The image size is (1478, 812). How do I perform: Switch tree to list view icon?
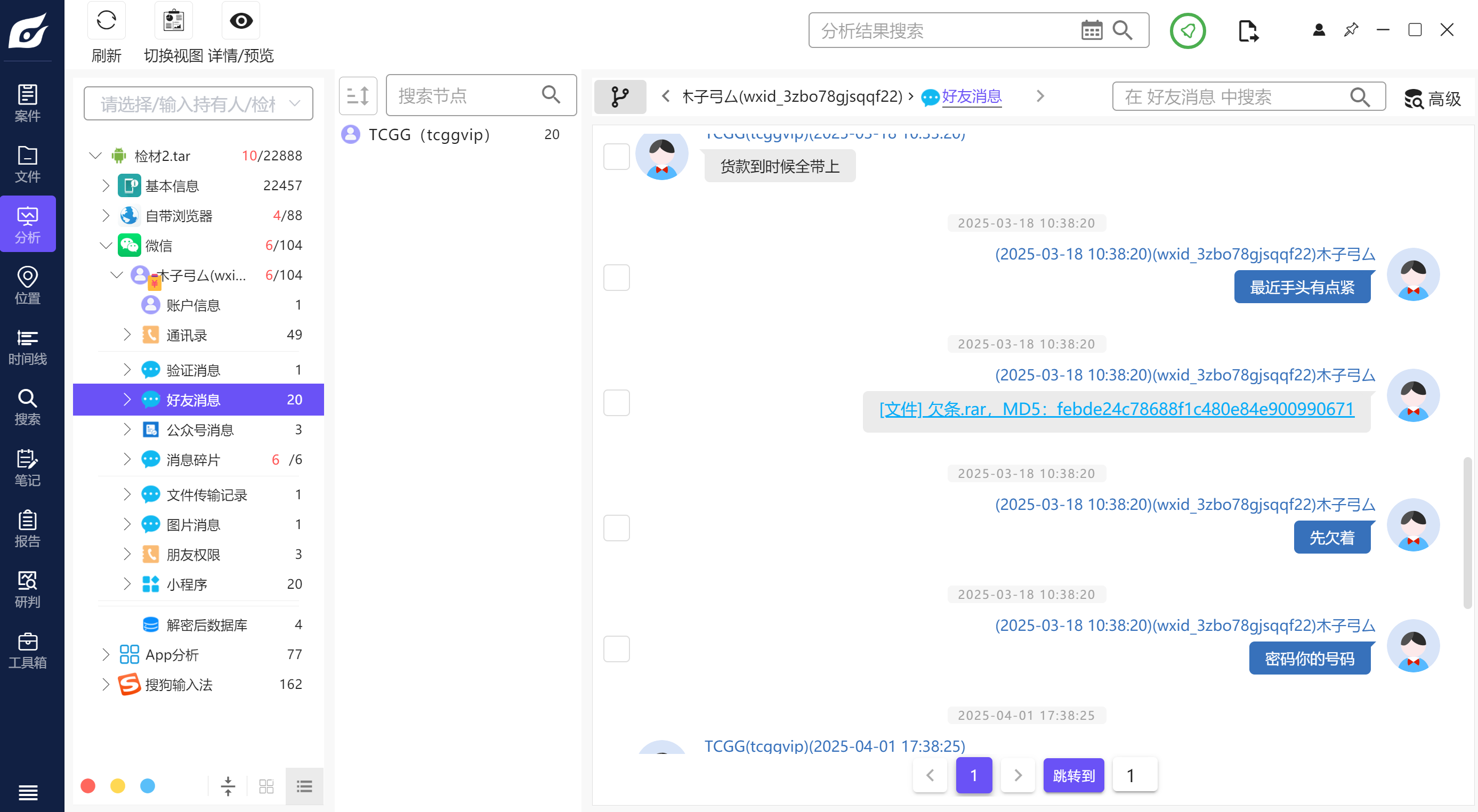304,785
